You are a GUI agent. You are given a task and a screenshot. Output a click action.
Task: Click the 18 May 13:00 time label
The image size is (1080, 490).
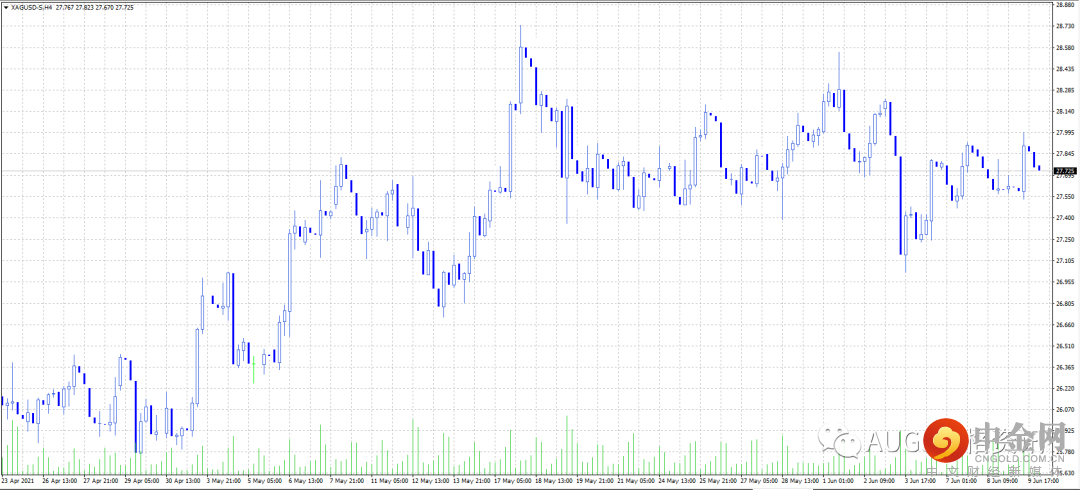pos(554,479)
